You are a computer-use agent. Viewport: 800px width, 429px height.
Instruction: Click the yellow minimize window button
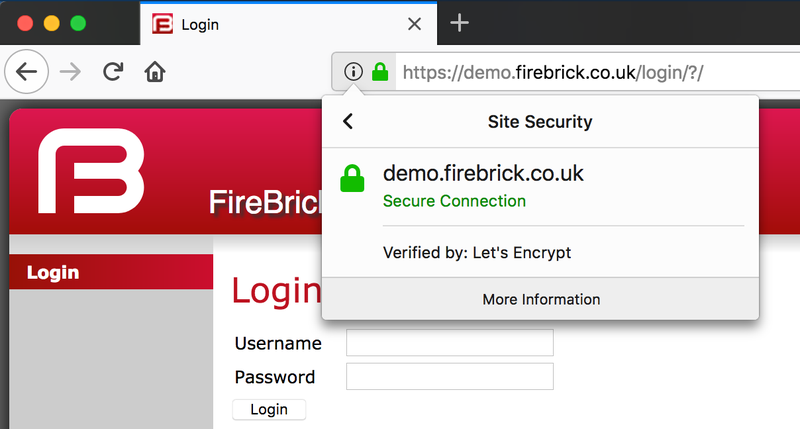pos(52,23)
